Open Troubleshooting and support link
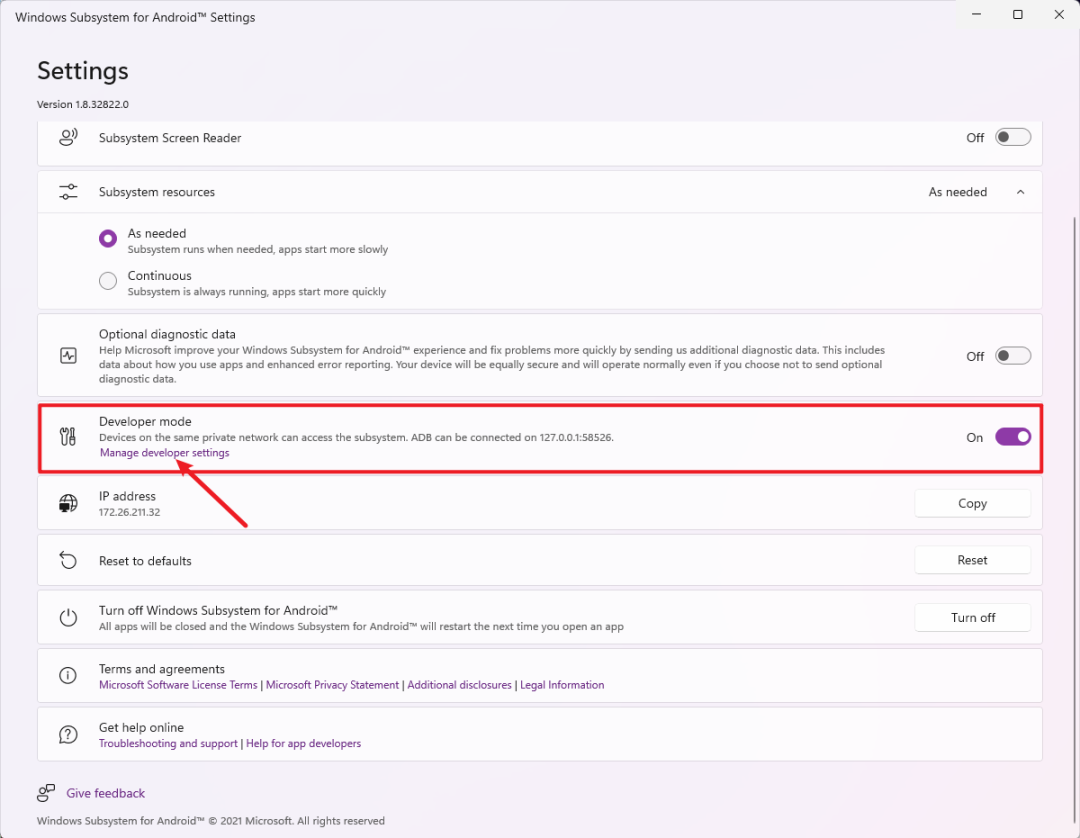Viewport: 1080px width, 838px height. tap(168, 744)
